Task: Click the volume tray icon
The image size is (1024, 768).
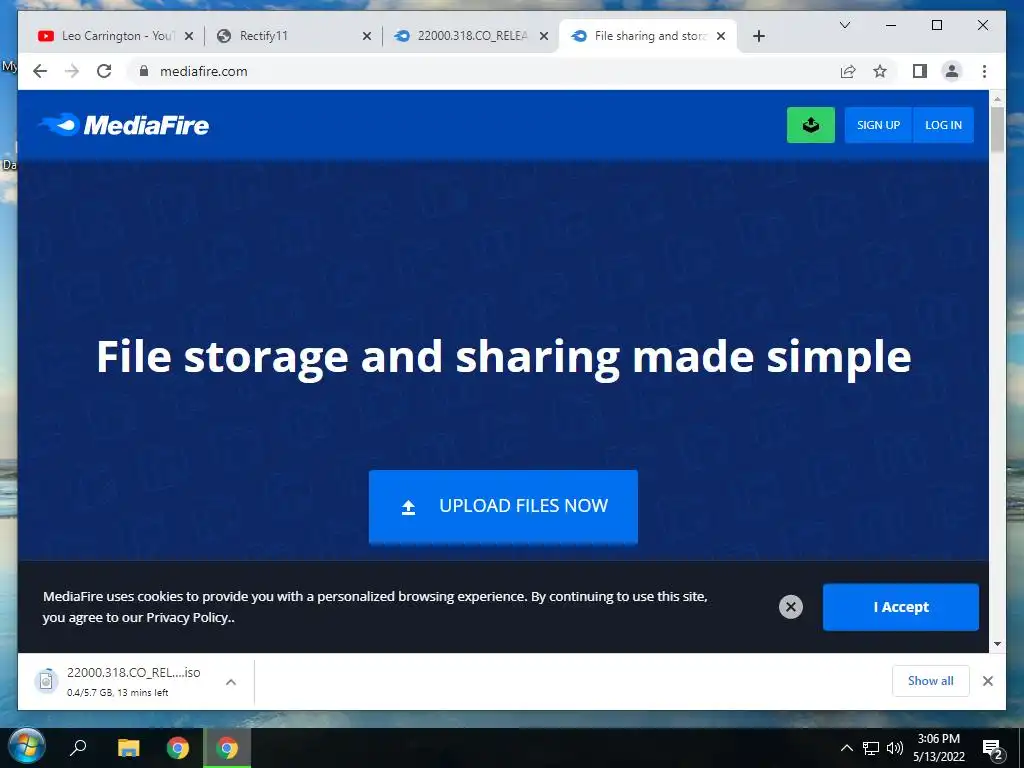Action: point(895,748)
